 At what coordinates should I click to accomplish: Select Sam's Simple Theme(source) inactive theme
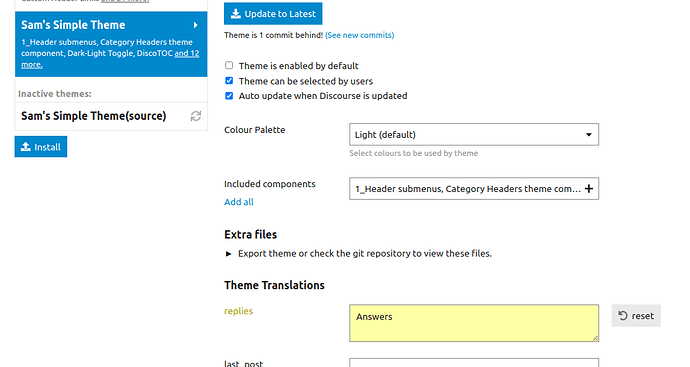pos(111,116)
